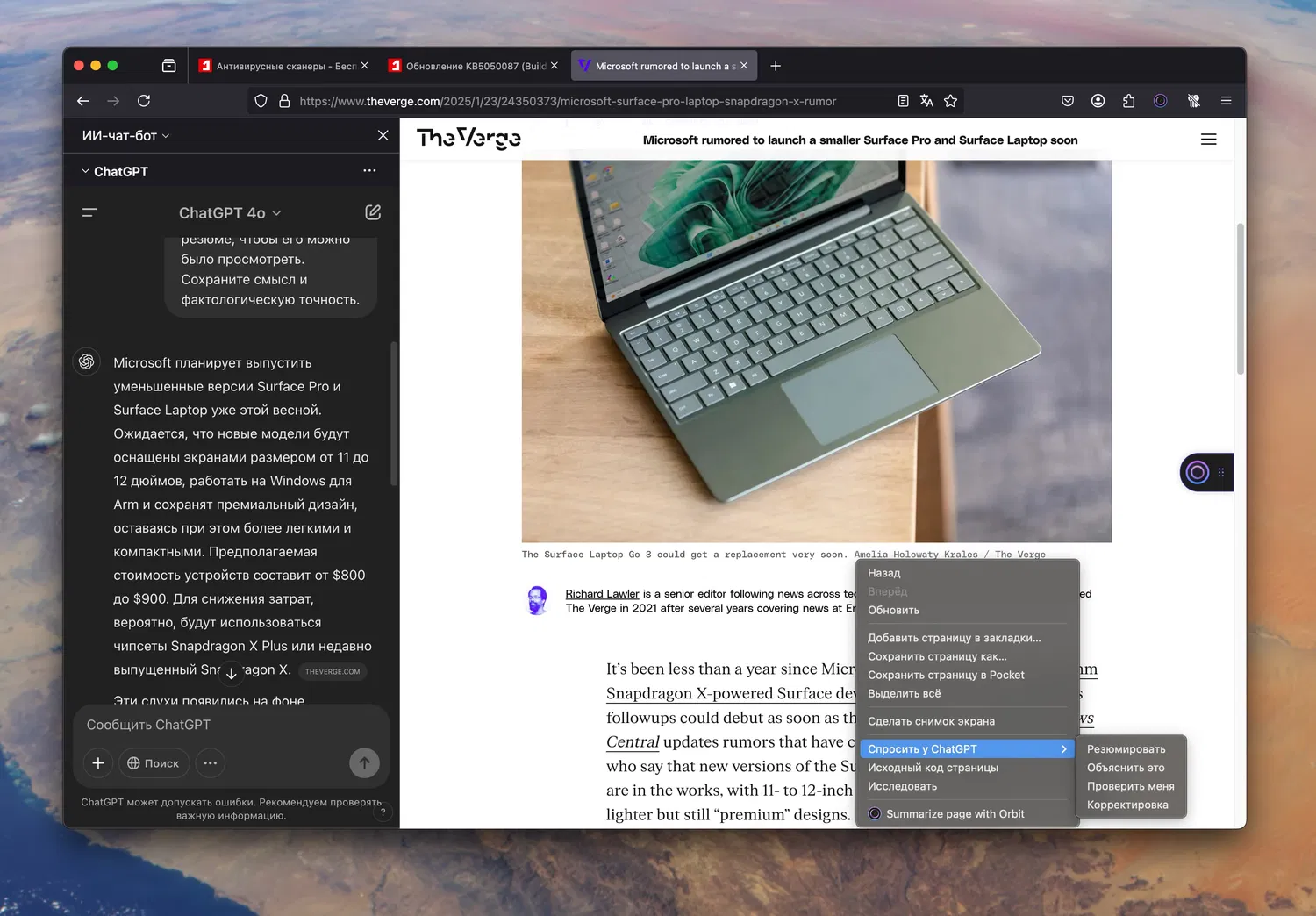Open the tracking protection shield icon
The height and width of the screenshot is (916, 1316).
pos(261,101)
